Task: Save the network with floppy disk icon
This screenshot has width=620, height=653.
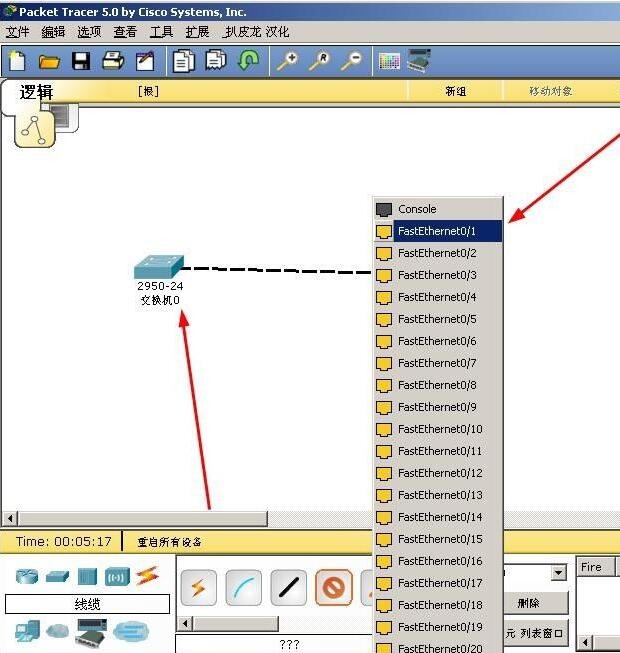Action: (x=81, y=61)
